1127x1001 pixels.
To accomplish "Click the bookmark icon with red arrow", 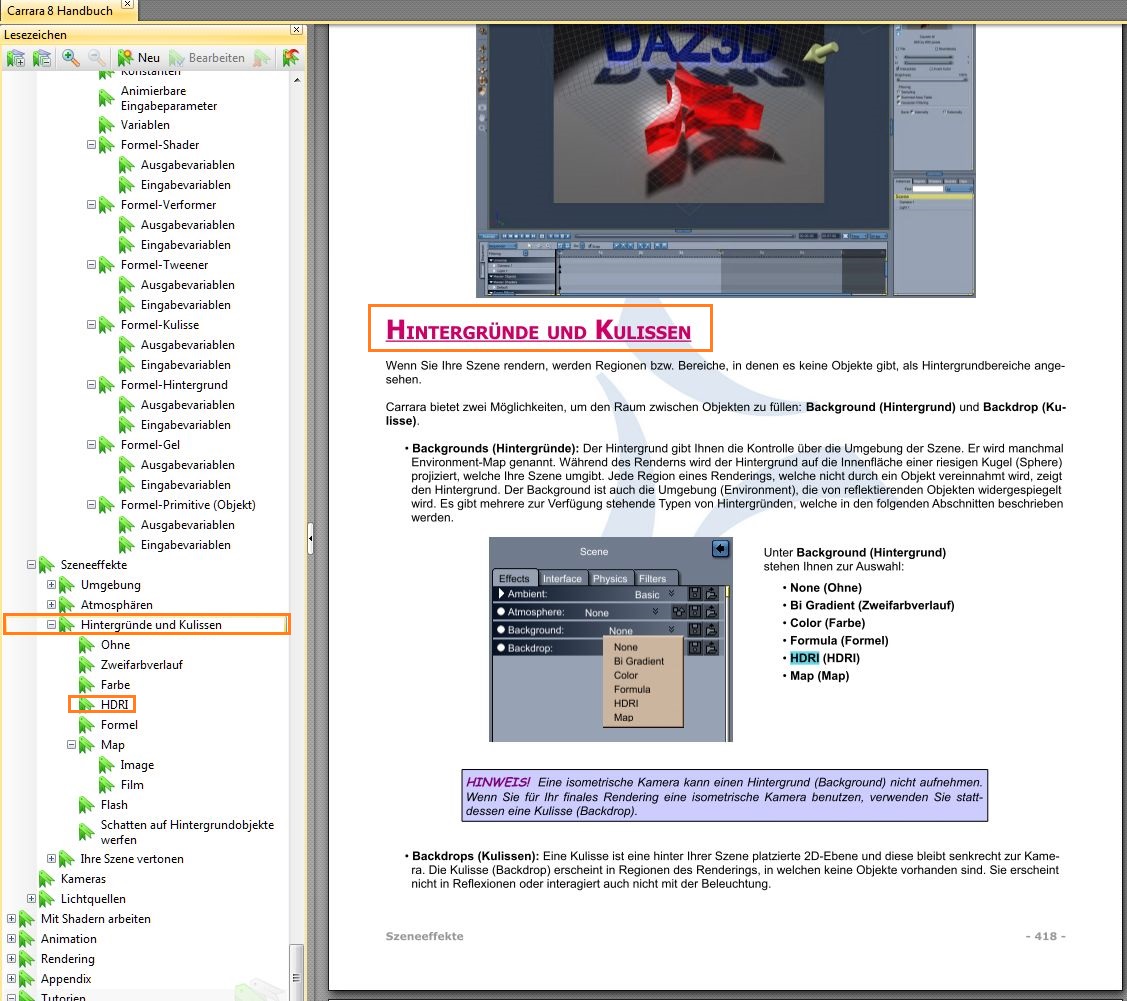I will click(x=290, y=58).
